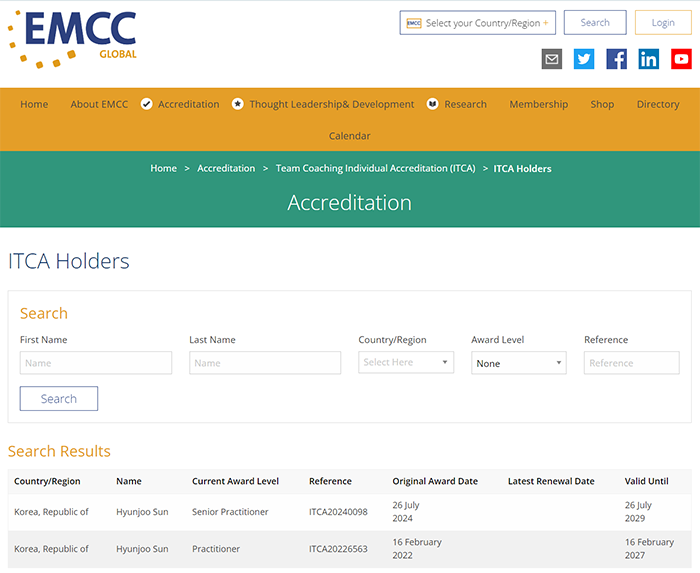700x573 pixels.
Task: Click the Search button under the form
Action: [58, 399]
